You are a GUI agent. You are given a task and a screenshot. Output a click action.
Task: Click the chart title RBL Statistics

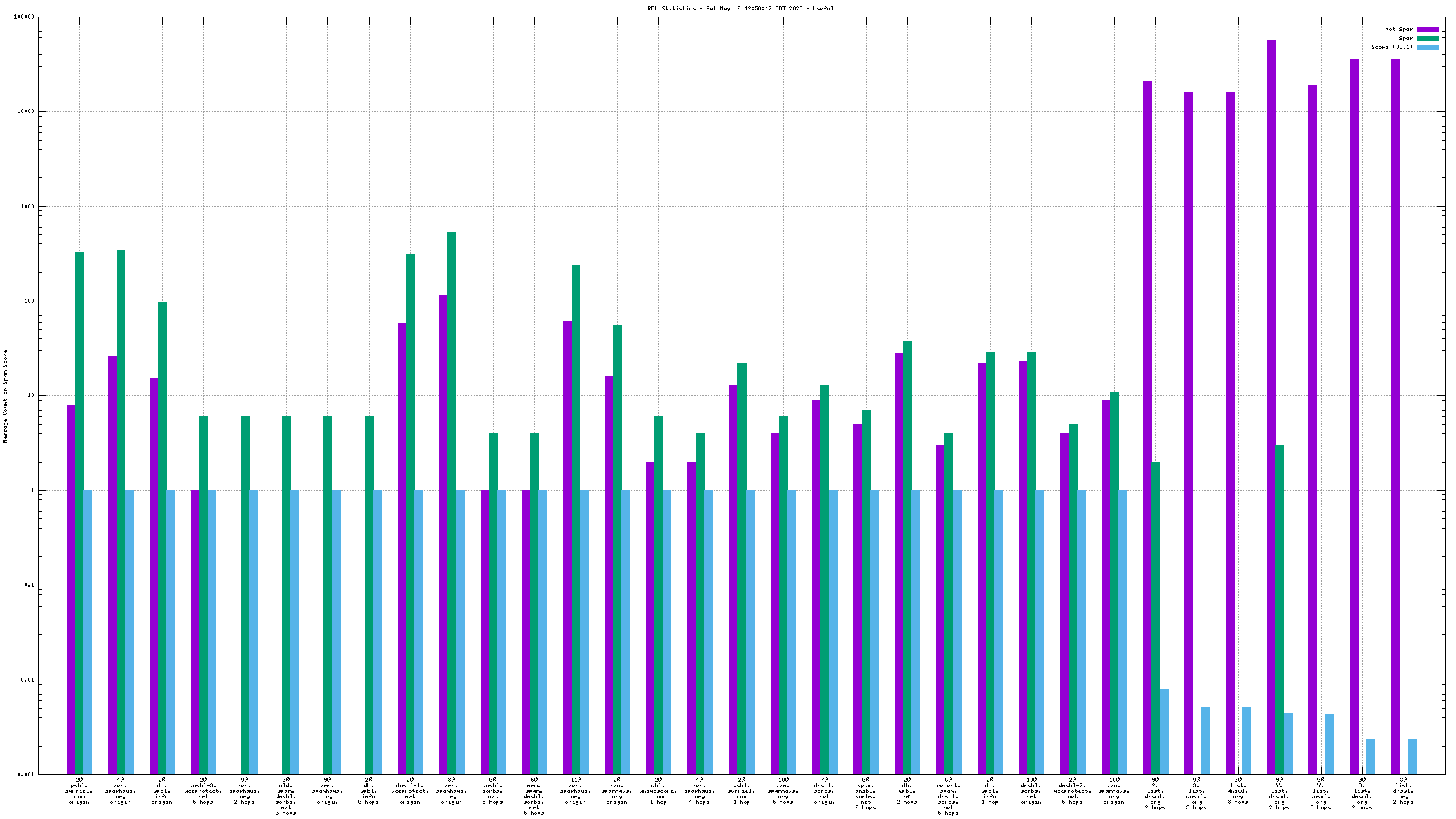click(x=740, y=8)
